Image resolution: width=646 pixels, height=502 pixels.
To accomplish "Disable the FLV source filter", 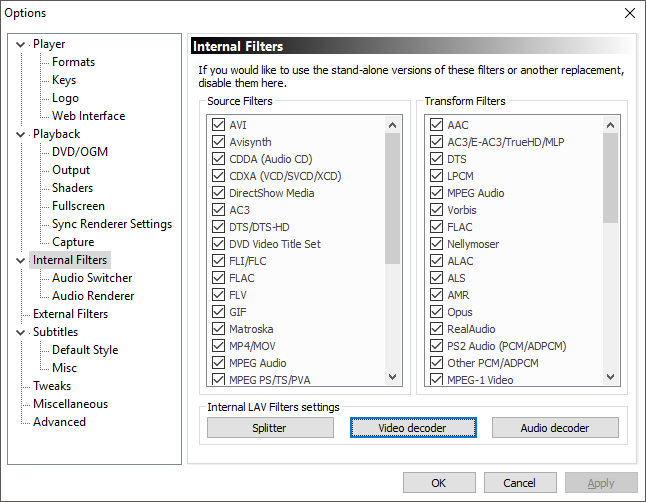I will (x=218, y=295).
